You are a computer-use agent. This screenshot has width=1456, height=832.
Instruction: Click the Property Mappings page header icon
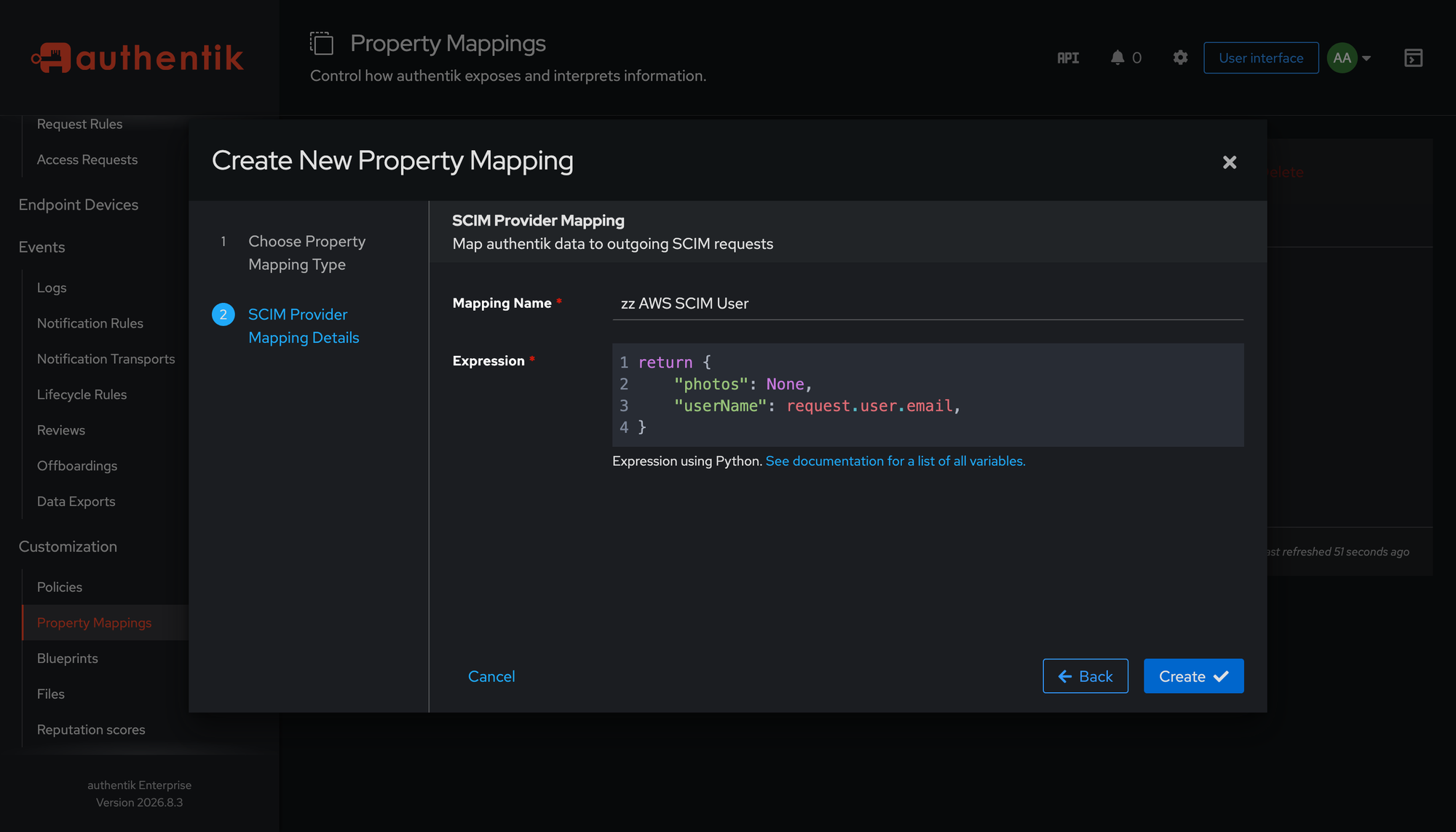pos(321,43)
